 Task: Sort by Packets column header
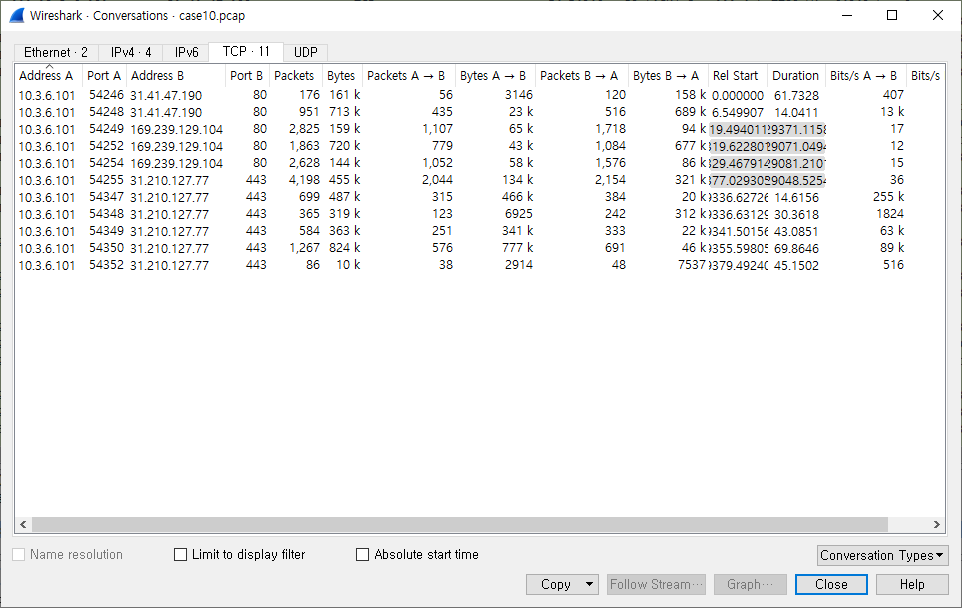(296, 76)
